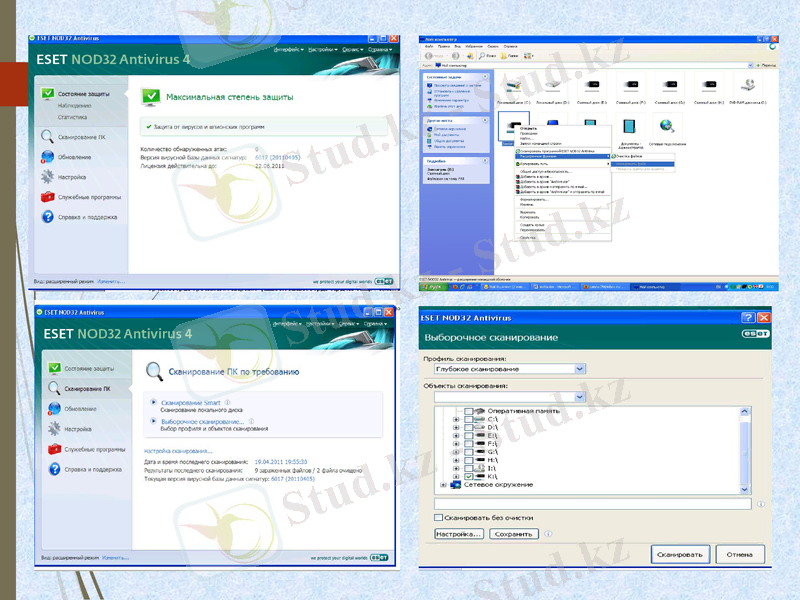
Task: Click the scan objects list vertical scrollbar
Action: click(x=745, y=450)
